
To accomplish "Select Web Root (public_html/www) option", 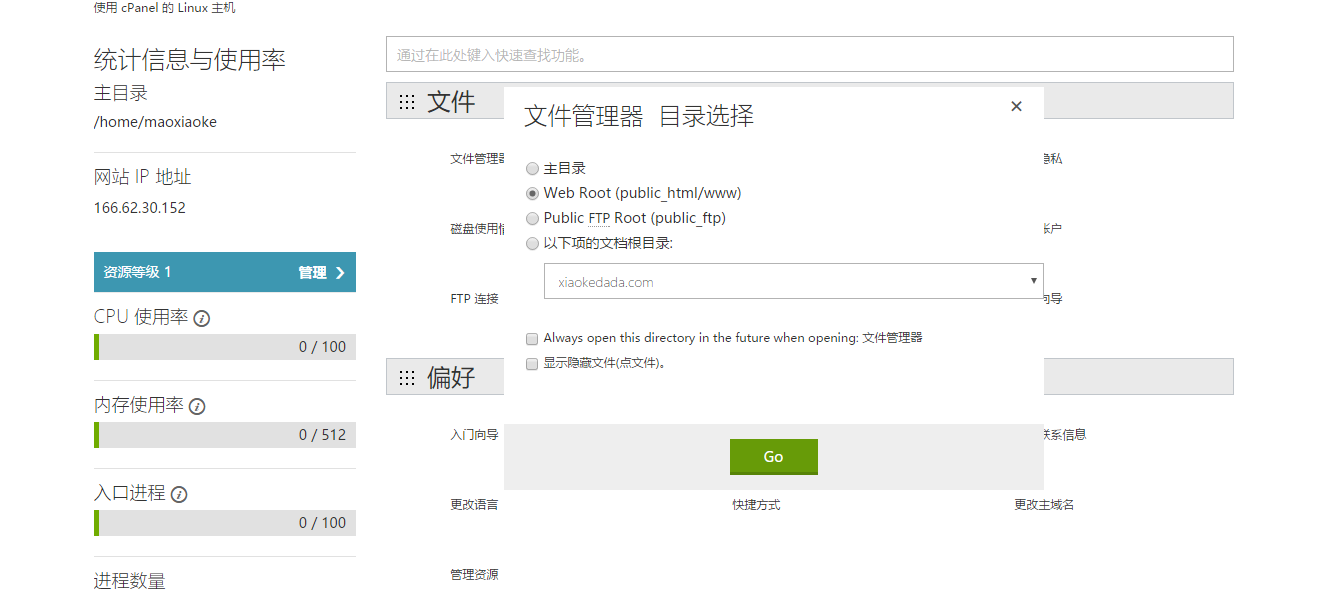I will 532,193.
